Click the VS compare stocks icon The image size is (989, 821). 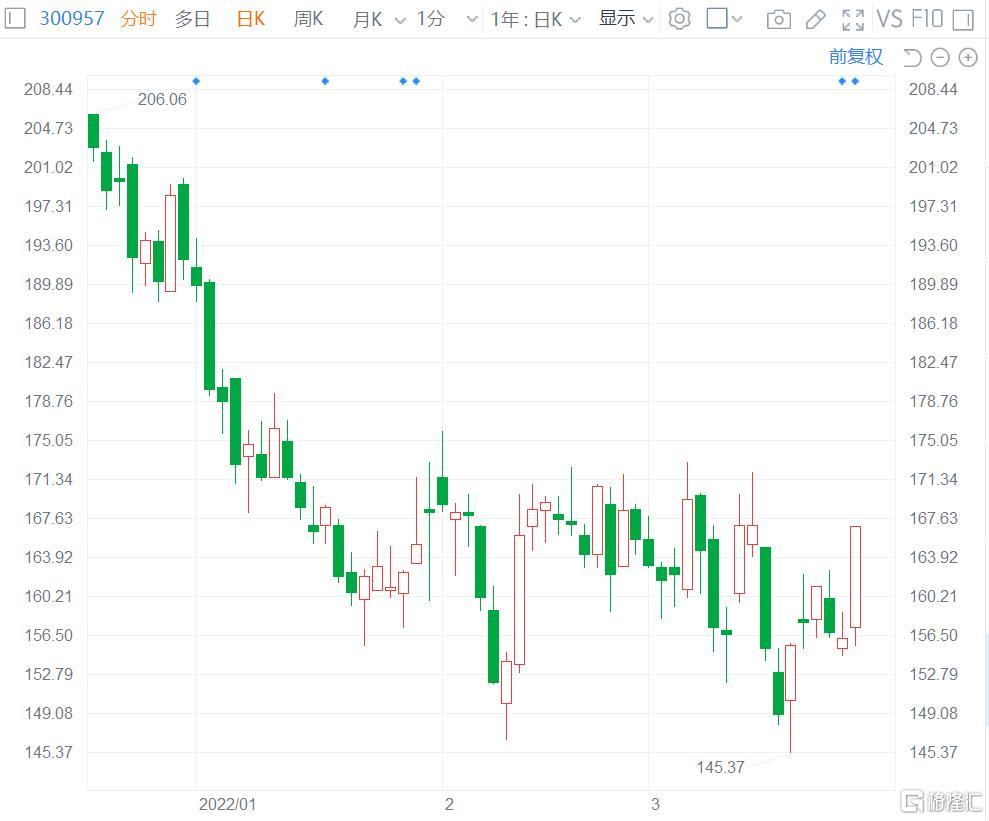pyautogui.click(x=889, y=19)
